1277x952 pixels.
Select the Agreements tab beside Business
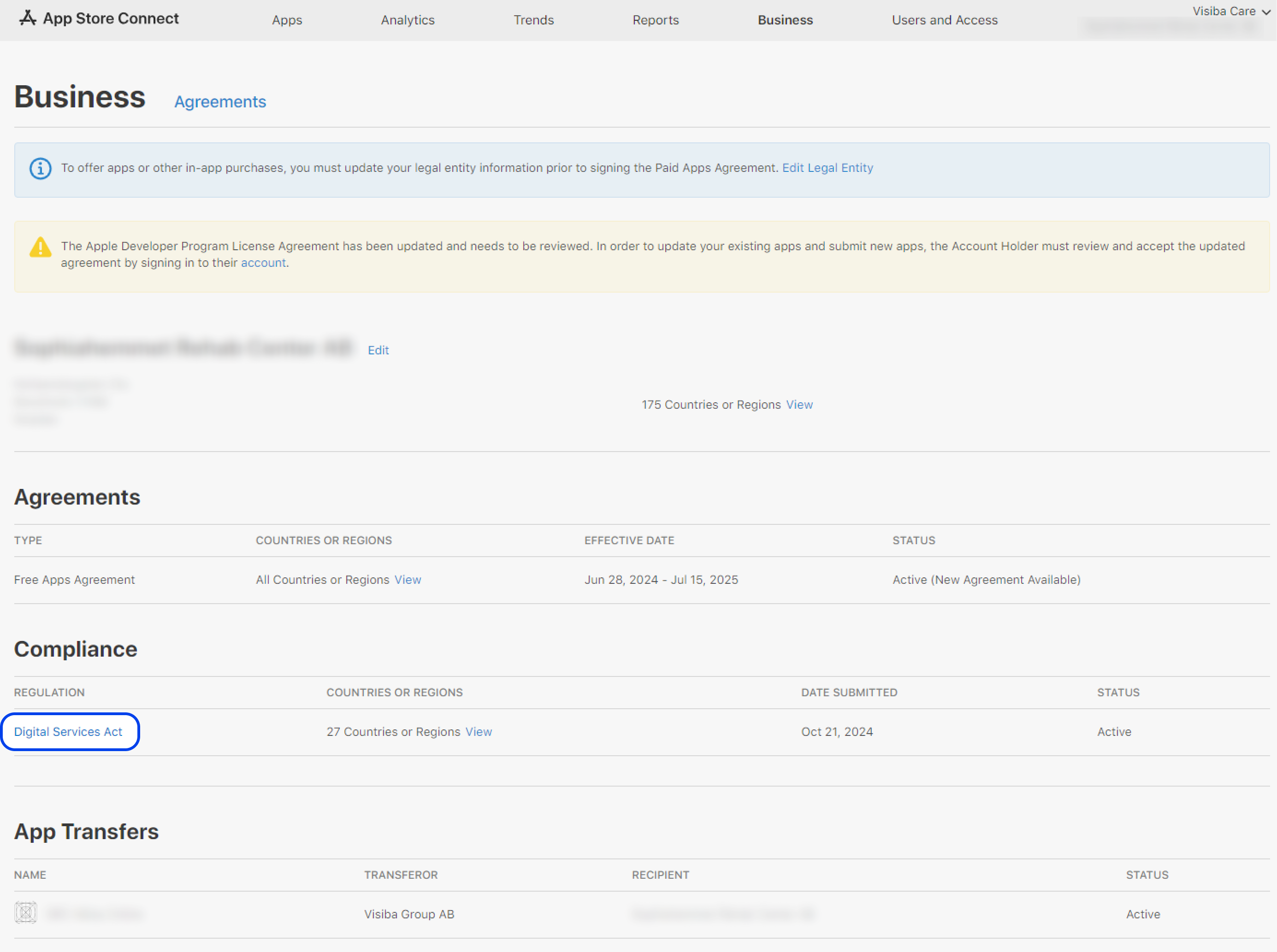coord(220,102)
